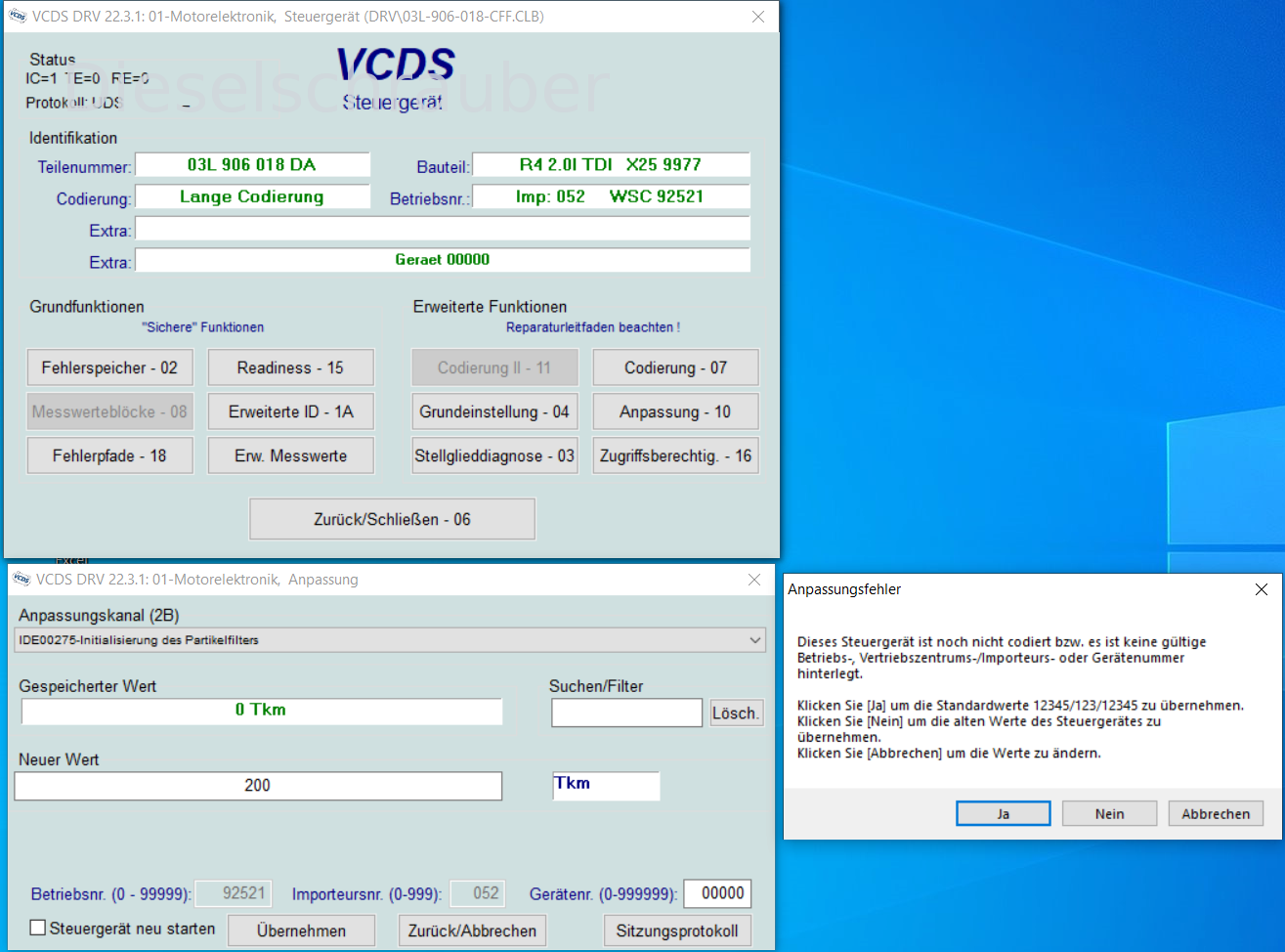Screen dimensions: 1285x952
Task: Click the Erweiterte ID - 1A button
Action: [x=290, y=411]
